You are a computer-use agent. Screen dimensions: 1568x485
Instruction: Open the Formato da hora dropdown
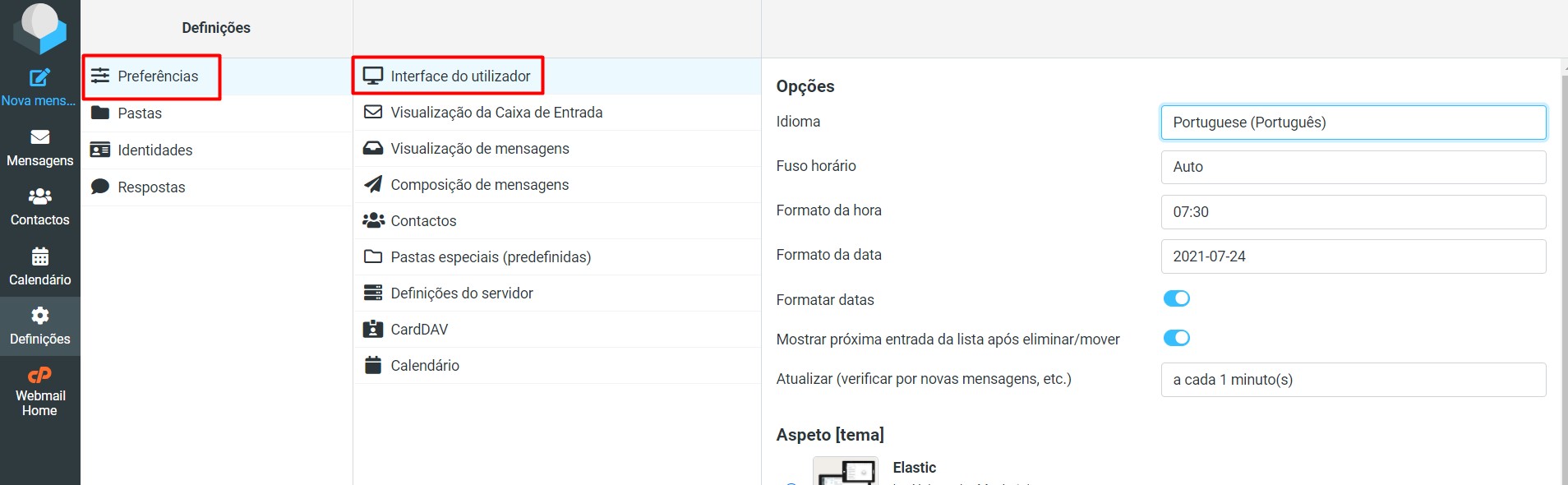point(1354,212)
